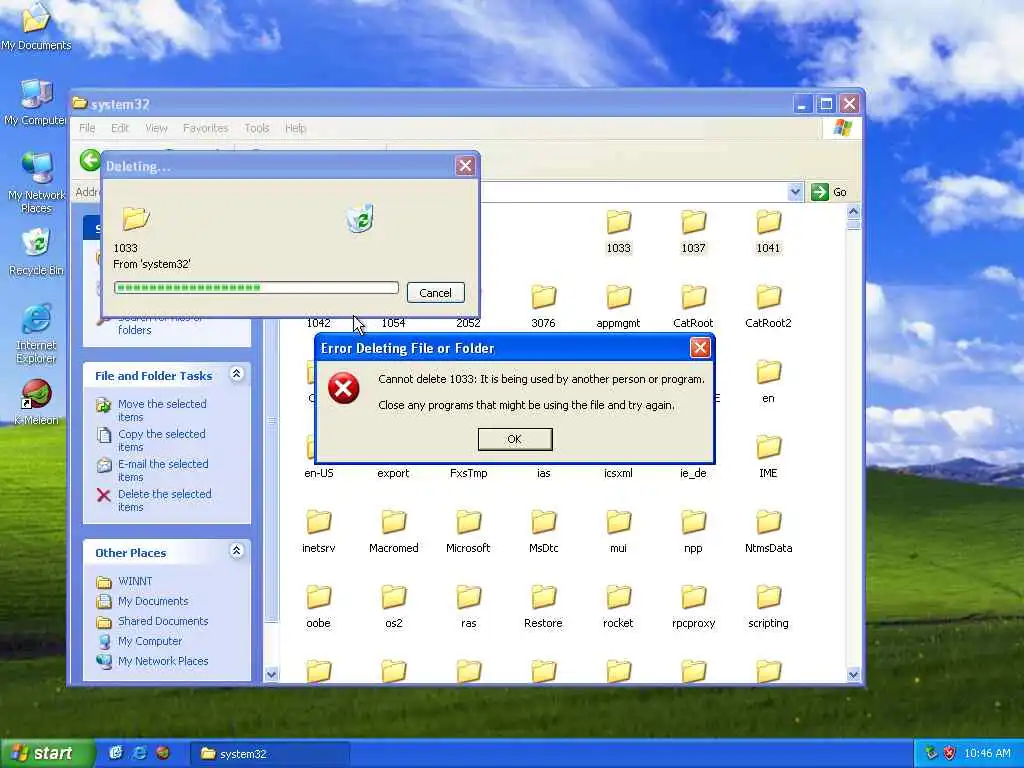Select the npp folder
This screenshot has width=1024, height=768.
click(x=694, y=532)
